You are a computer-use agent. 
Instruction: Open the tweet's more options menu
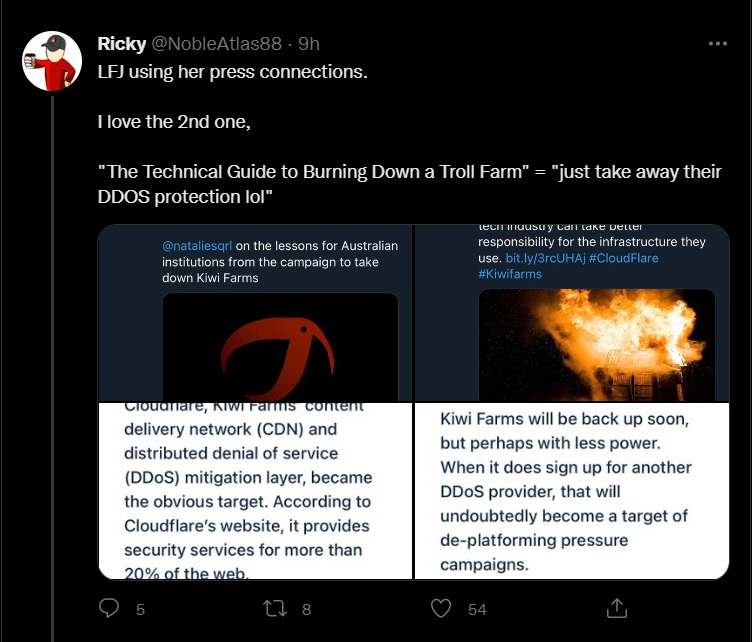coord(717,44)
